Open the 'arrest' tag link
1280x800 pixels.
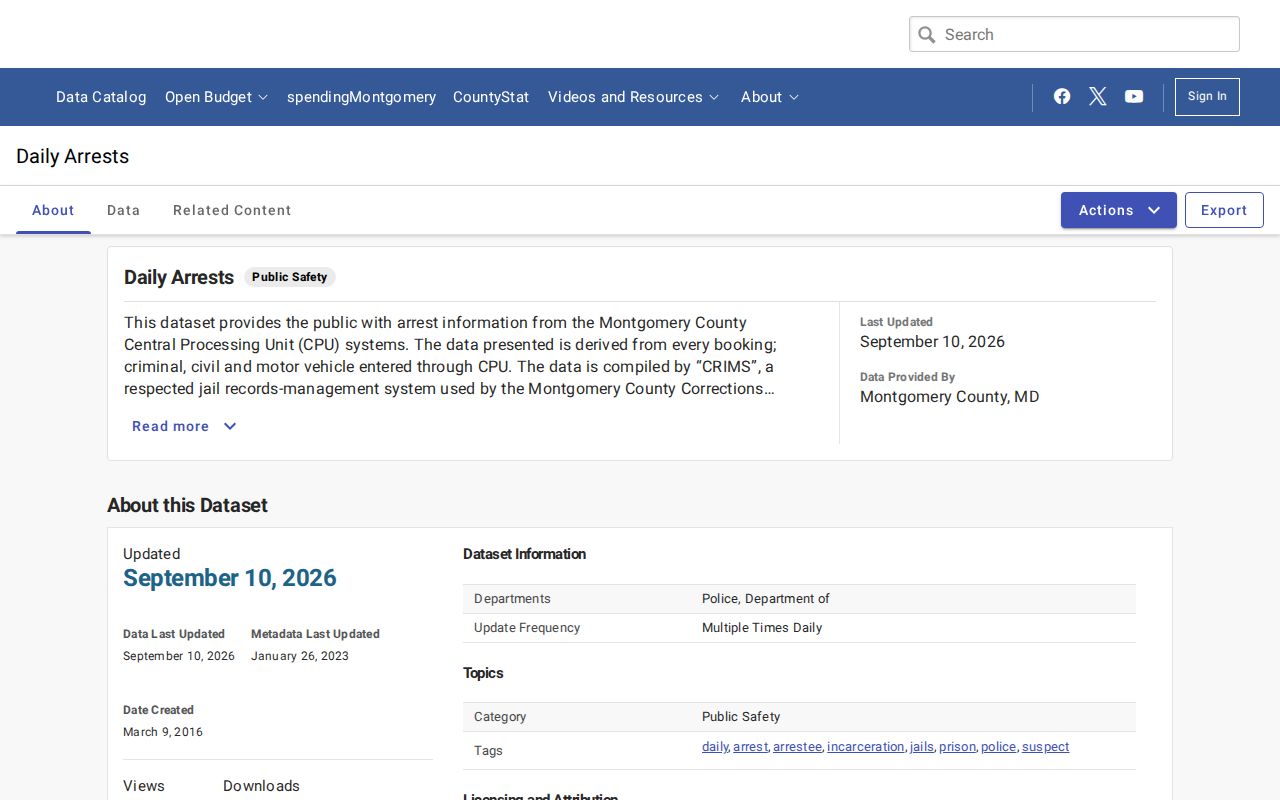[x=750, y=747]
